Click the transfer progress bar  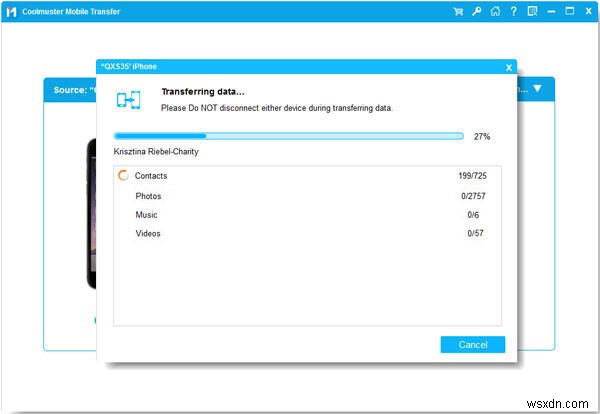point(289,136)
